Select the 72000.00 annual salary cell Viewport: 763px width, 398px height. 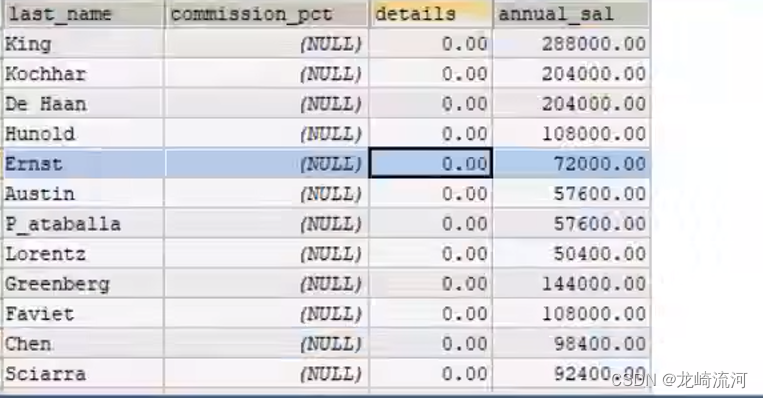(x=571, y=163)
